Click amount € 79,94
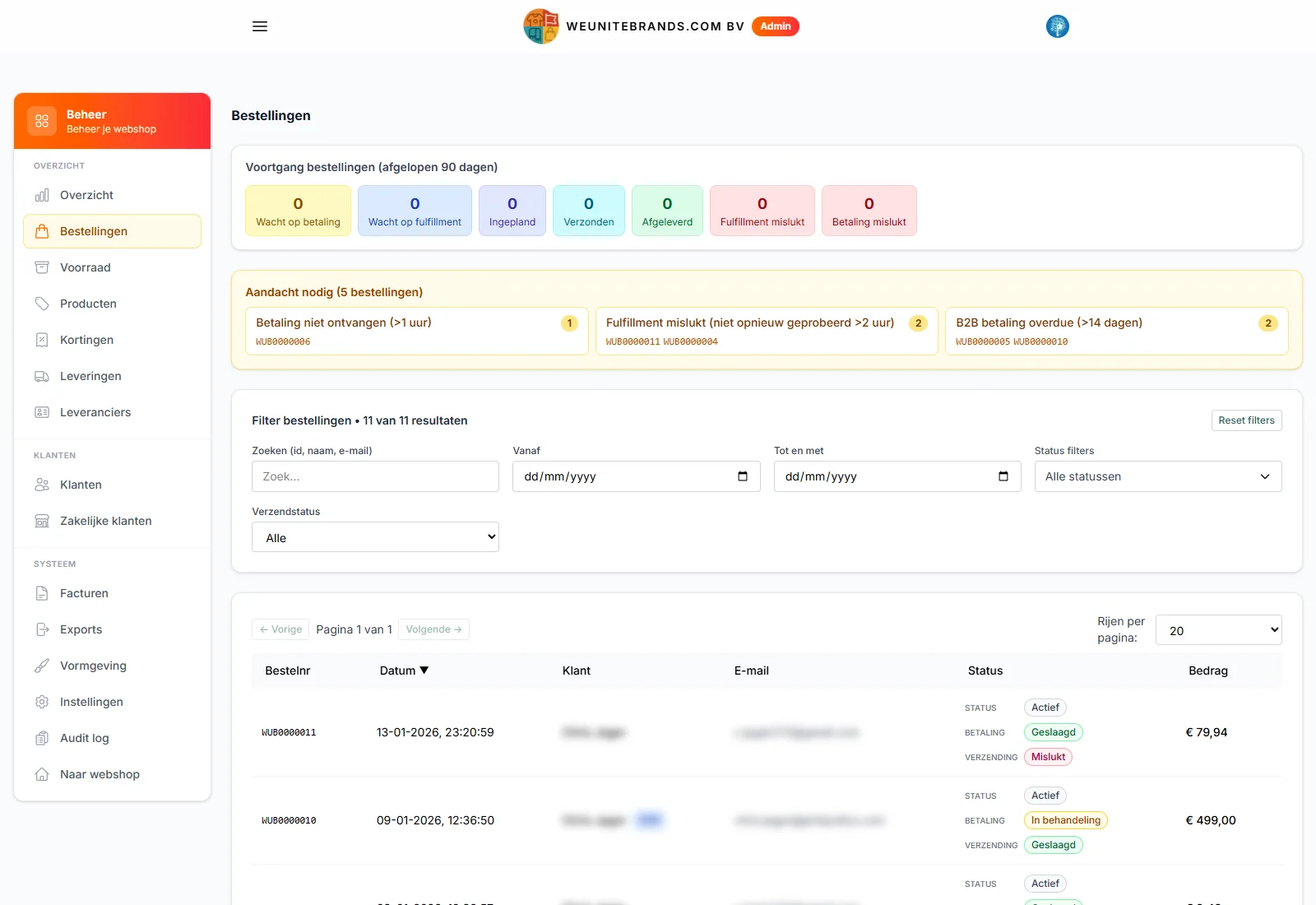 [x=1207, y=732]
